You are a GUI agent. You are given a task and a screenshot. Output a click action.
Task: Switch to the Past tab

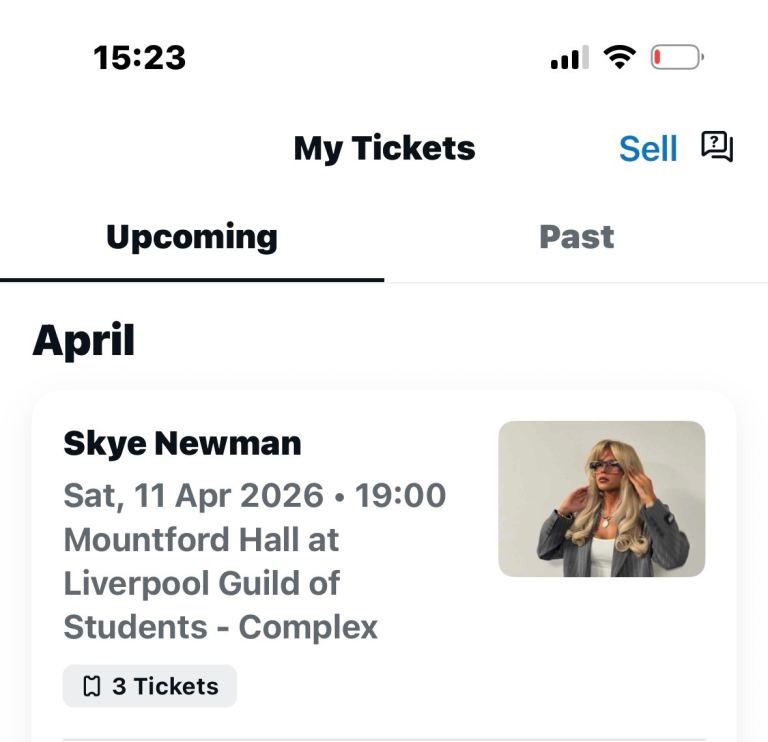pos(576,237)
